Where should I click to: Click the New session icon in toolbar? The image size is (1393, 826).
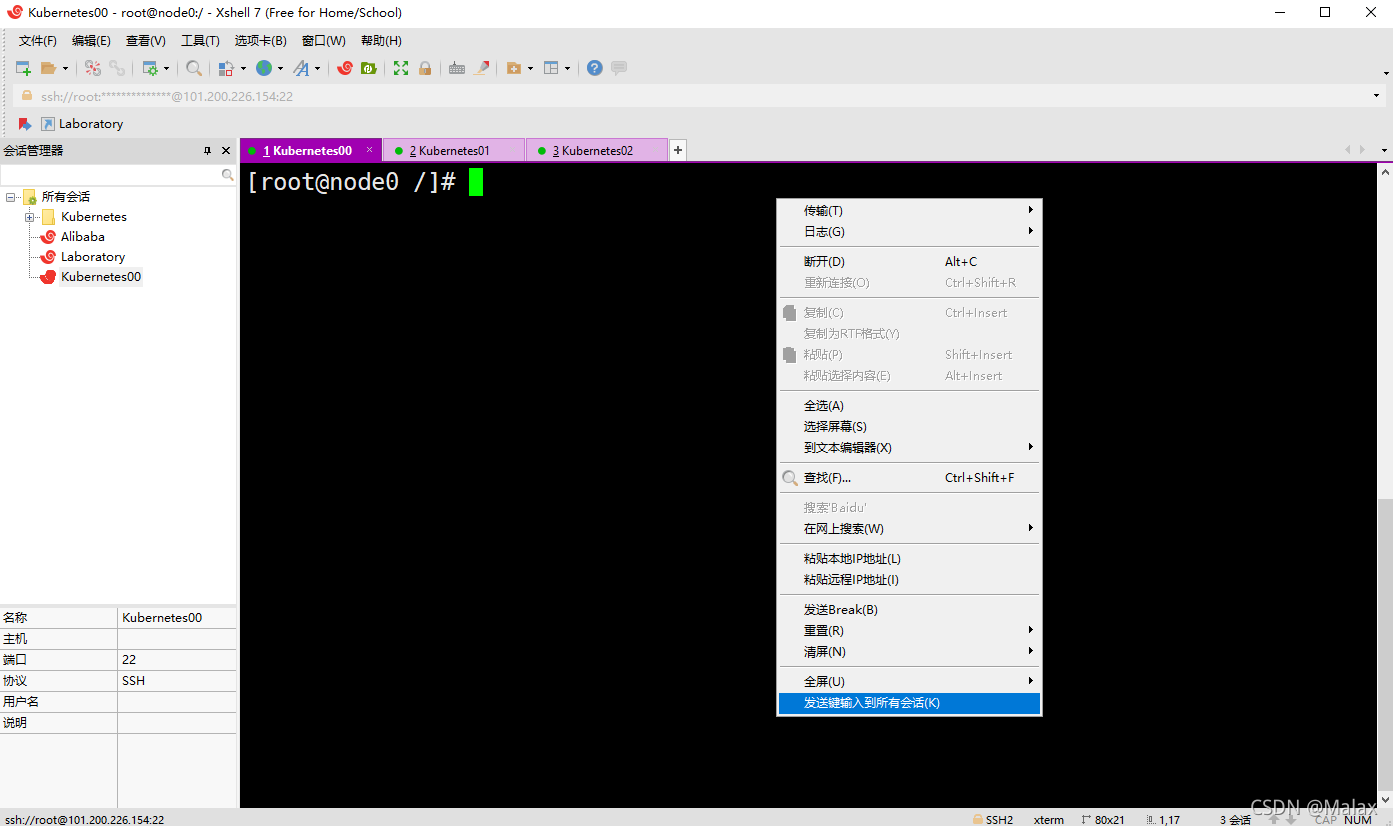(x=23, y=68)
